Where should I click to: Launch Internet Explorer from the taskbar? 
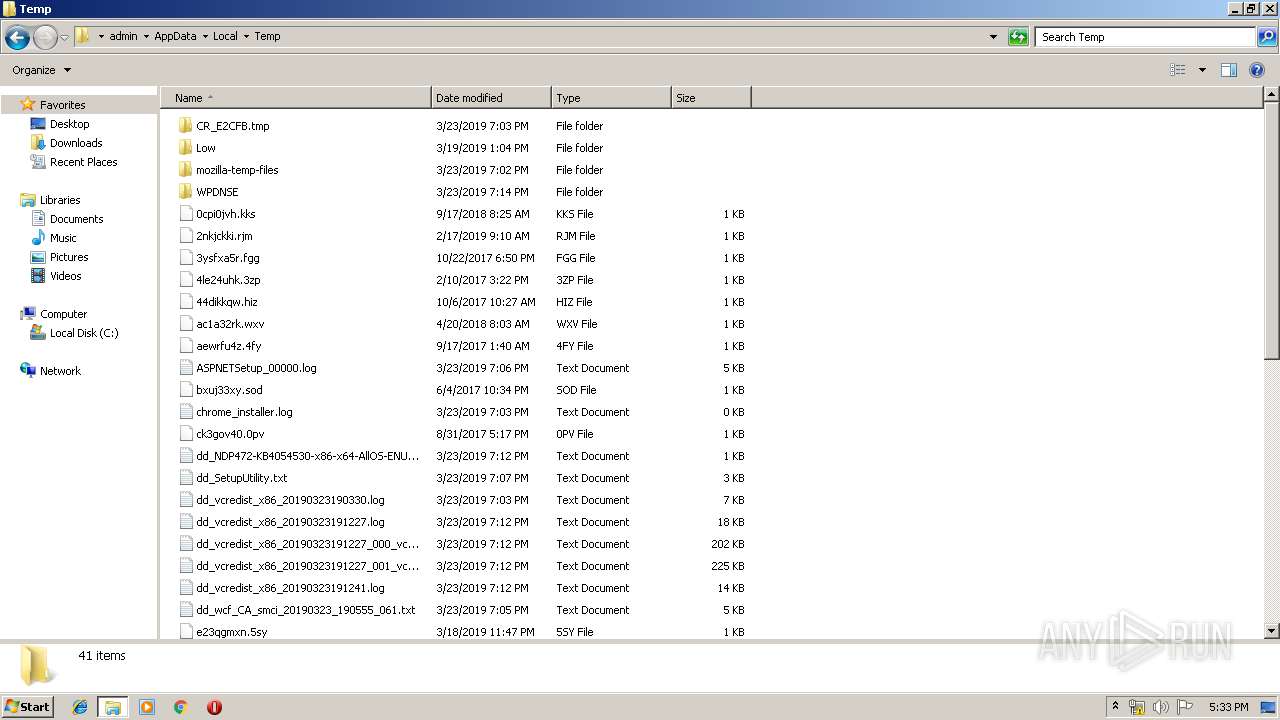pos(80,707)
